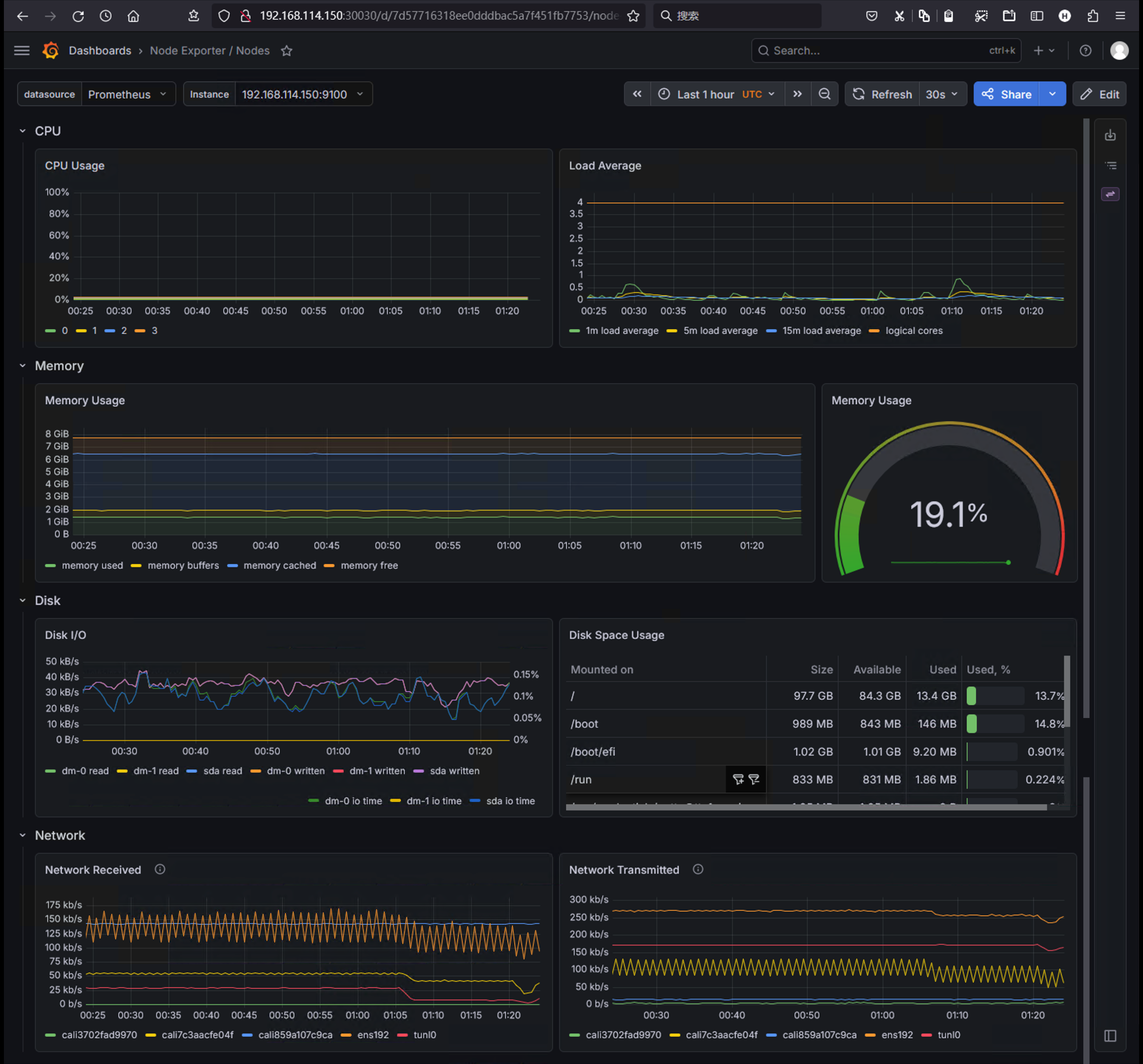This screenshot has height=1064, width=1143.
Task: Shift time range forward
Action: tap(797, 94)
